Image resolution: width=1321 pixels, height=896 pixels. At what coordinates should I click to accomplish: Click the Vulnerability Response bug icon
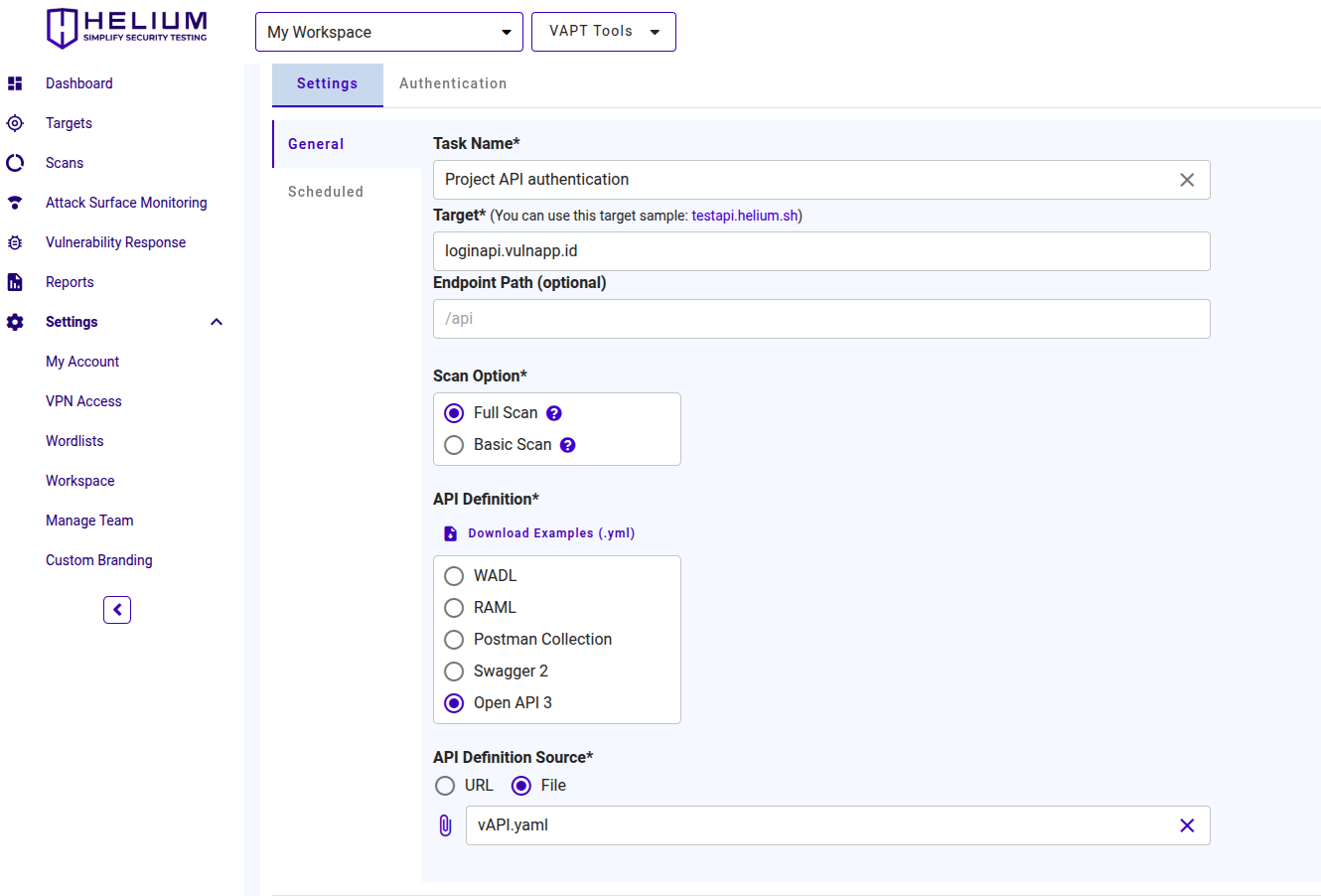click(x=15, y=242)
